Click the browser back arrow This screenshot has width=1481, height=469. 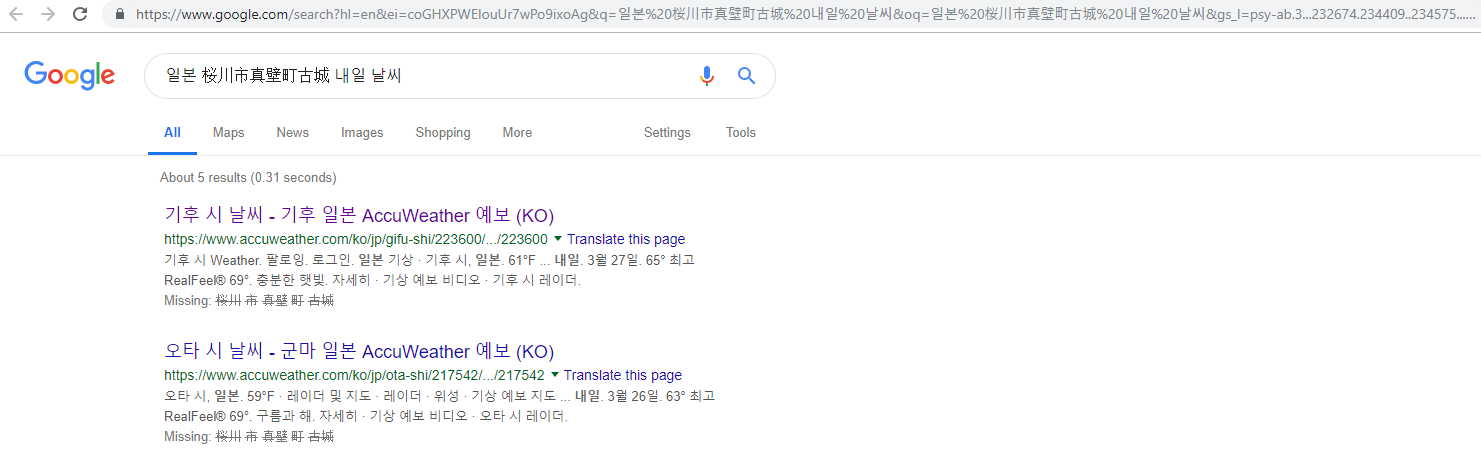coord(16,15)
